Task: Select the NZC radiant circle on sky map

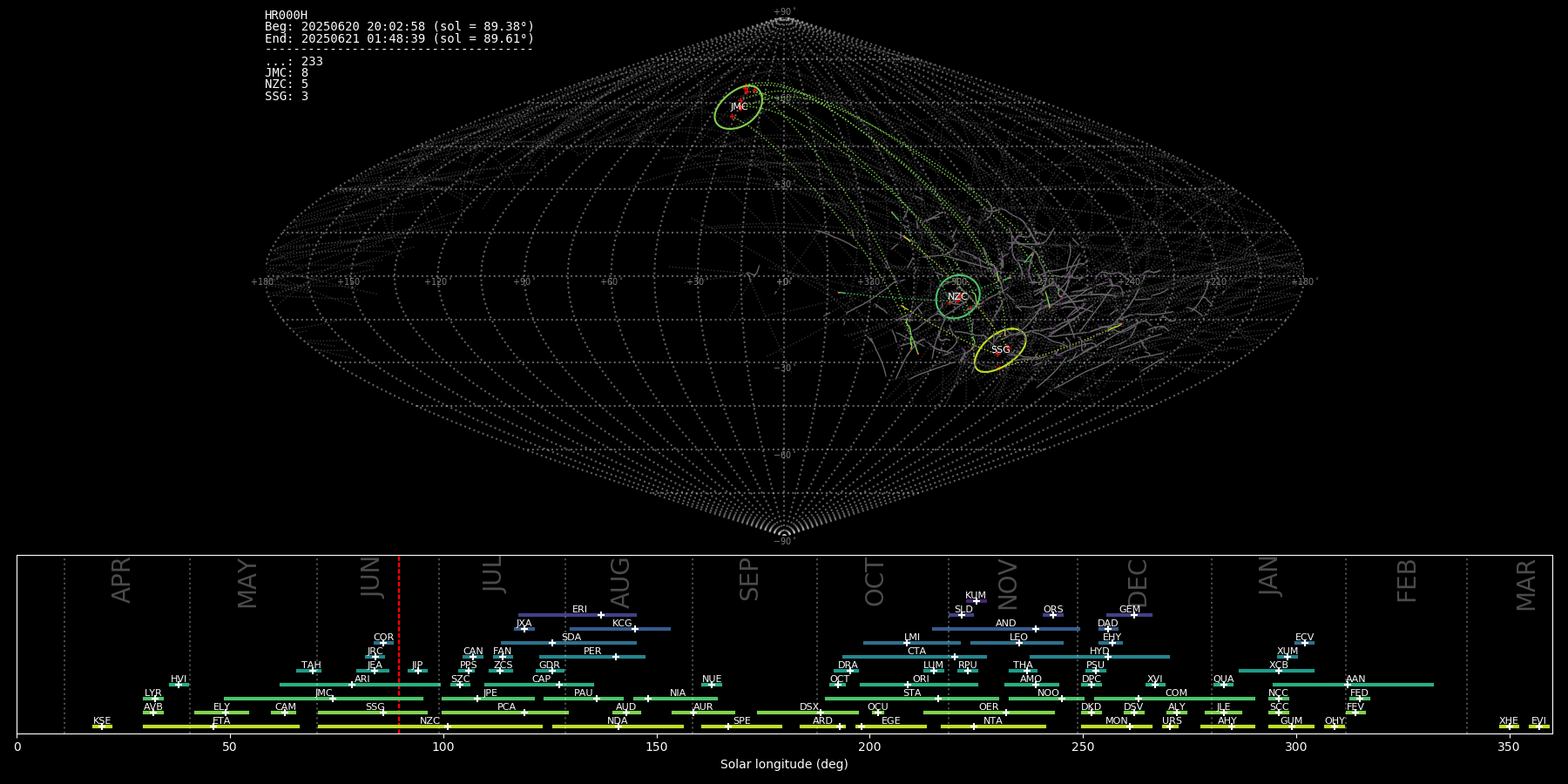Action: (x=958, y=297)
